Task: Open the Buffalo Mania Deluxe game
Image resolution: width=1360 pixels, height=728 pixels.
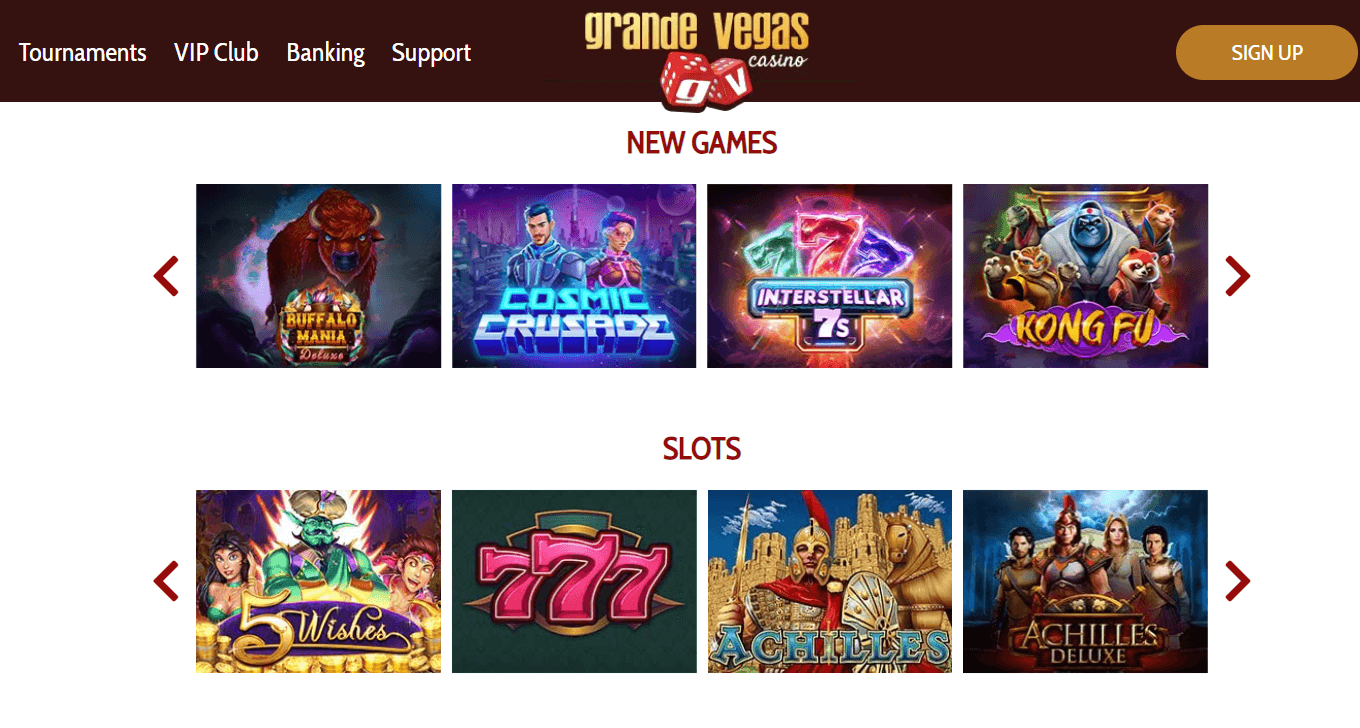Action: pyautogui.click(x=318, y=276)
